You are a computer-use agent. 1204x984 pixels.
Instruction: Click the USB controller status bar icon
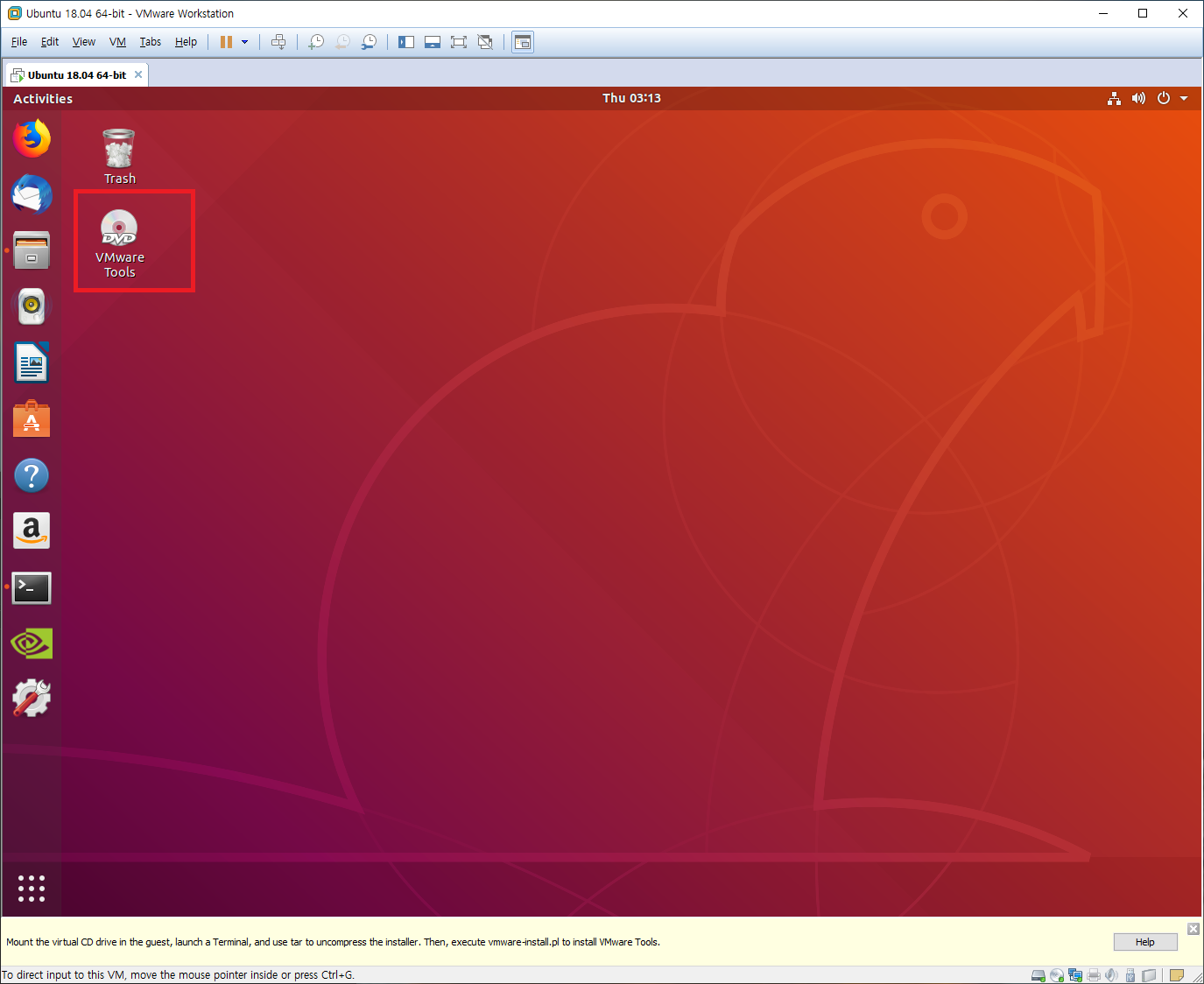click(1130, 975)
